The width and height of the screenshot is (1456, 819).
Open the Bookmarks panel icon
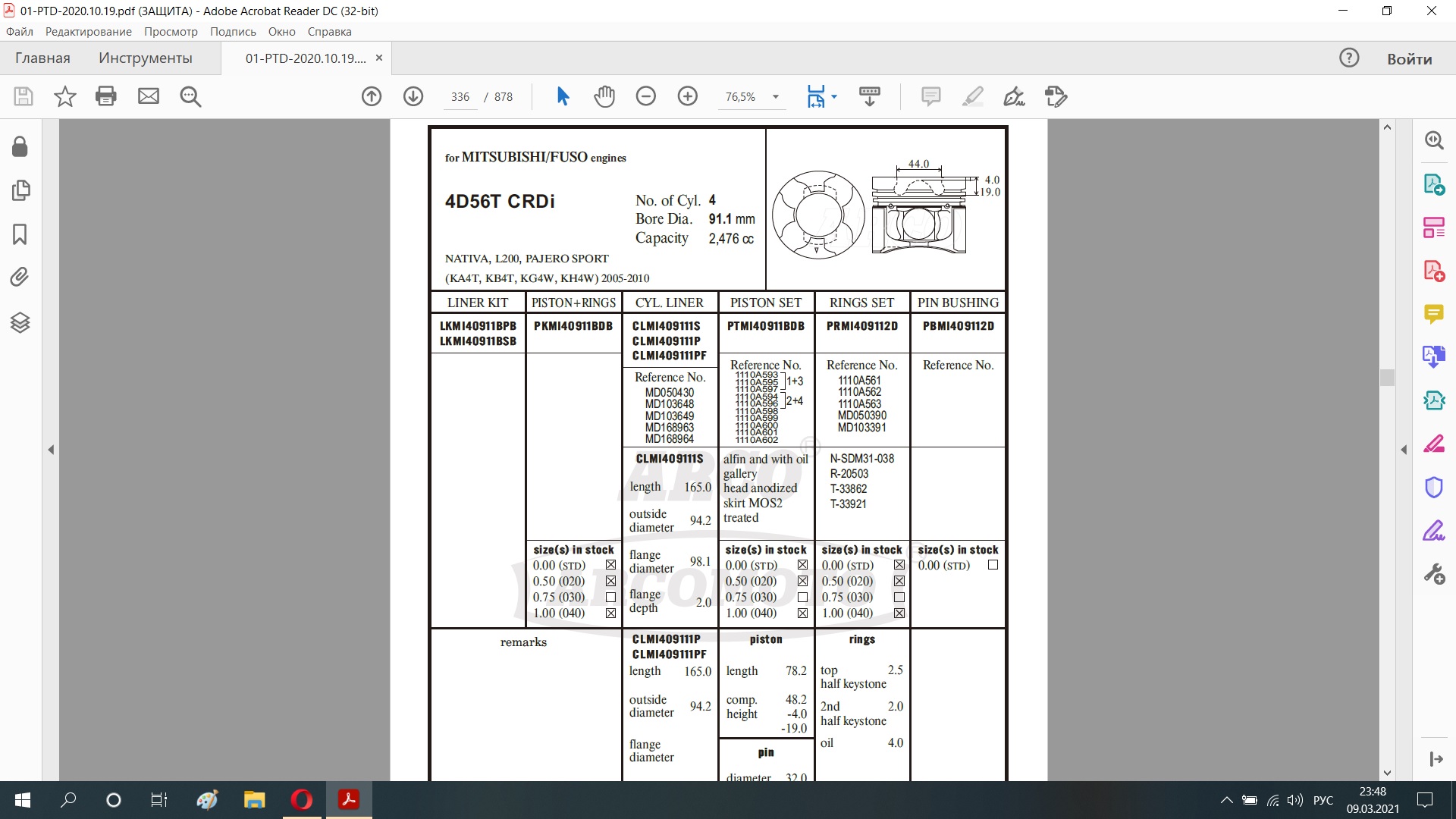[20, 234]
